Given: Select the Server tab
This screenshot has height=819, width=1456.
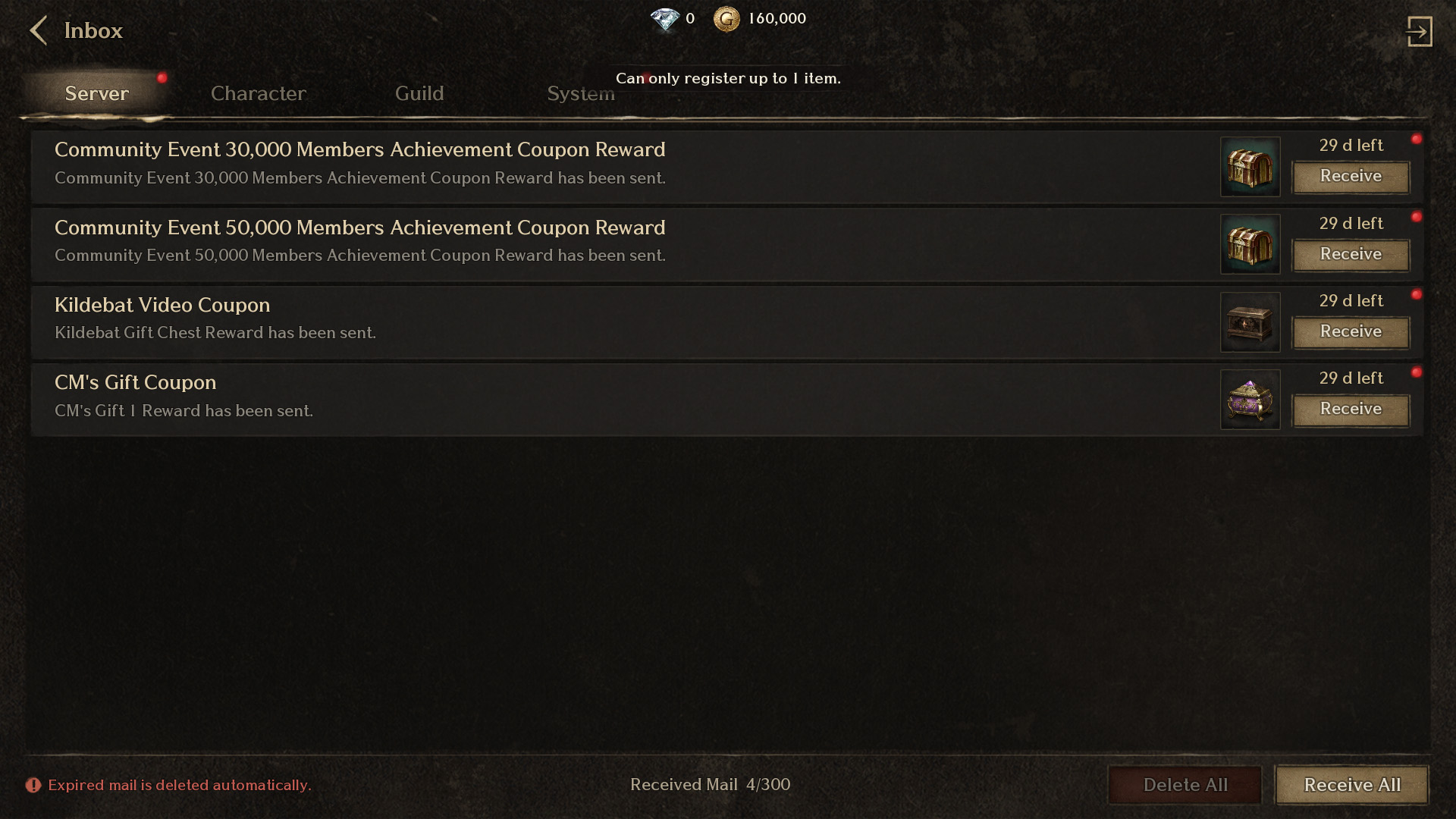Looking at the screenshot, I should point(96,93).
